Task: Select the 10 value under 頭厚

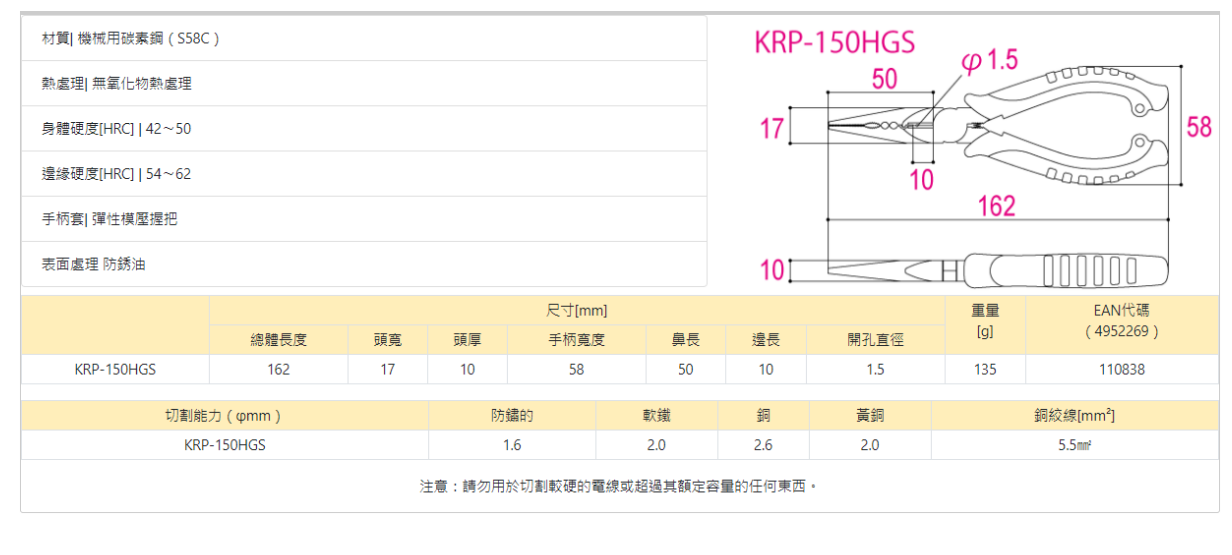Action: (x=467, y=369)
